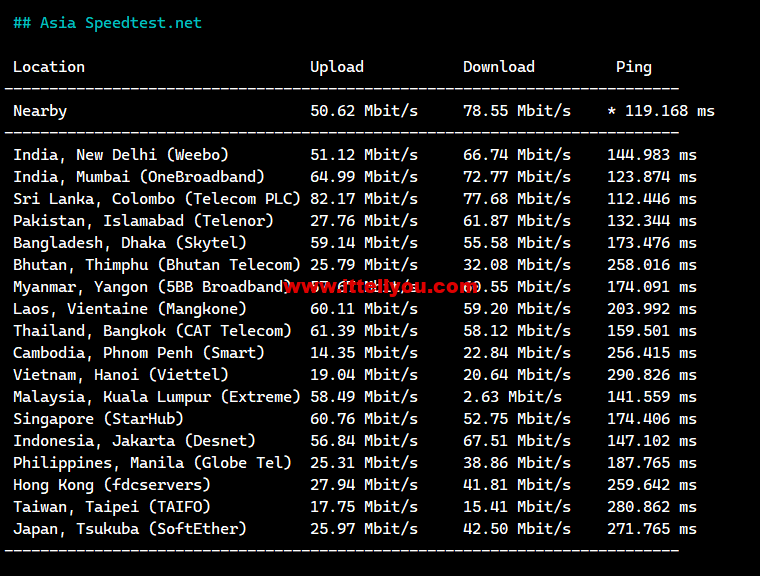Viewport: 760px width, 576px height.
Task: Click Phnom Penh upload 14.35 Mbit/s
Action: (x=364, y=353)
